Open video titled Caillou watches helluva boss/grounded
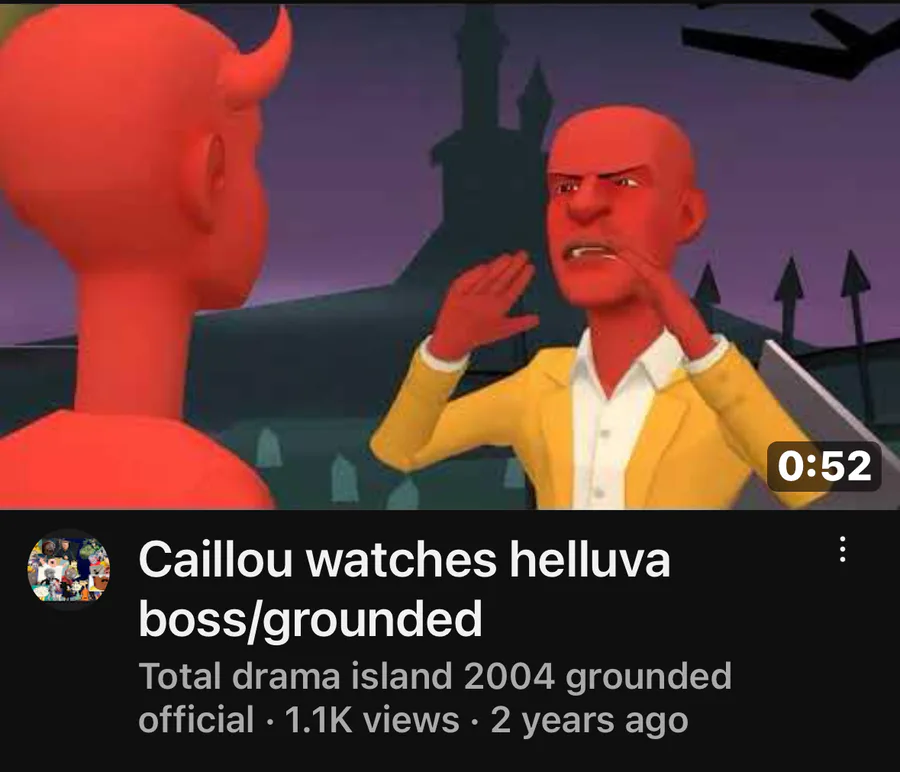This screenshot has width=900, height=772. coord(404,589)
